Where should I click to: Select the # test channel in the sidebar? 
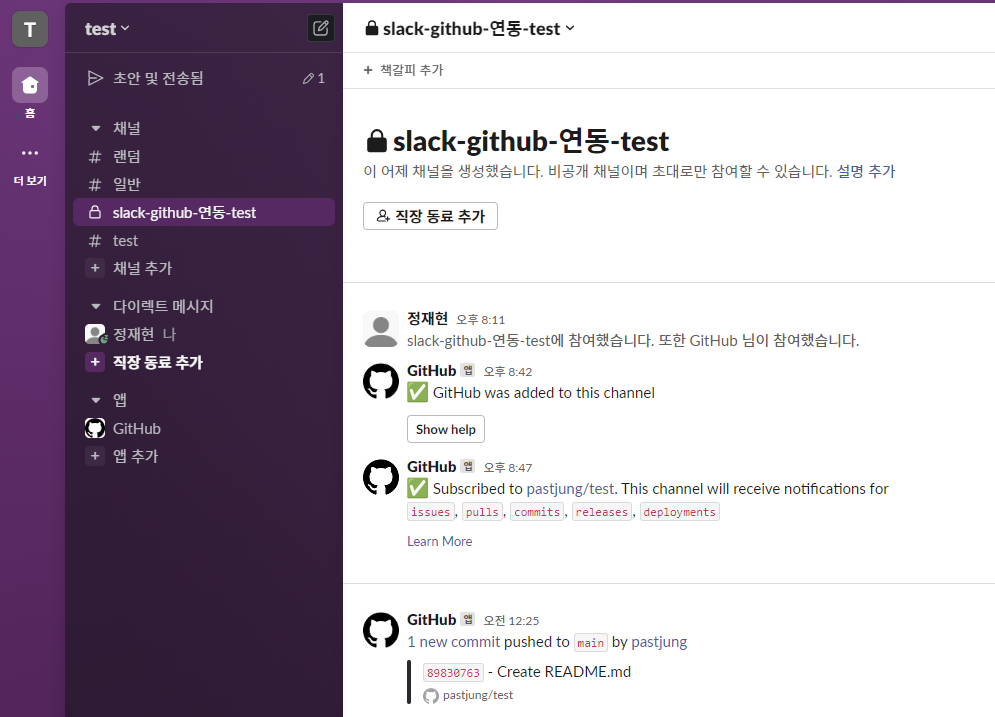125,240
